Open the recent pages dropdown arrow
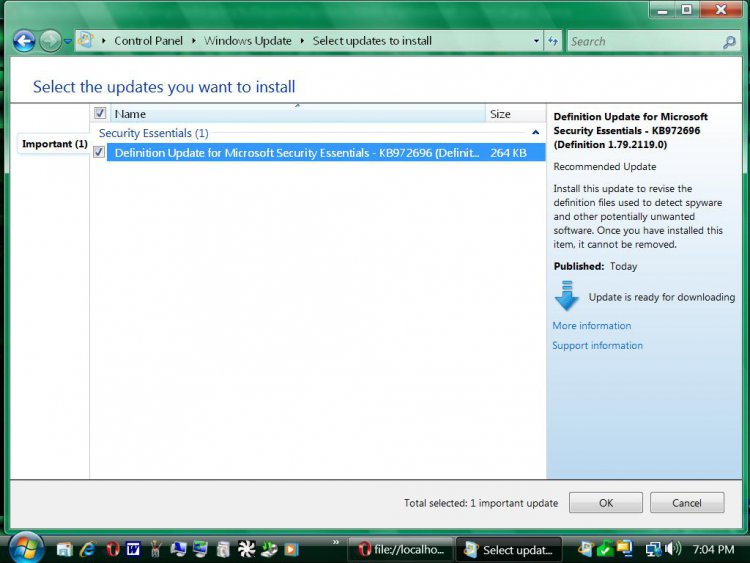The height and width of the screenshot is (563, 750). 68,42
